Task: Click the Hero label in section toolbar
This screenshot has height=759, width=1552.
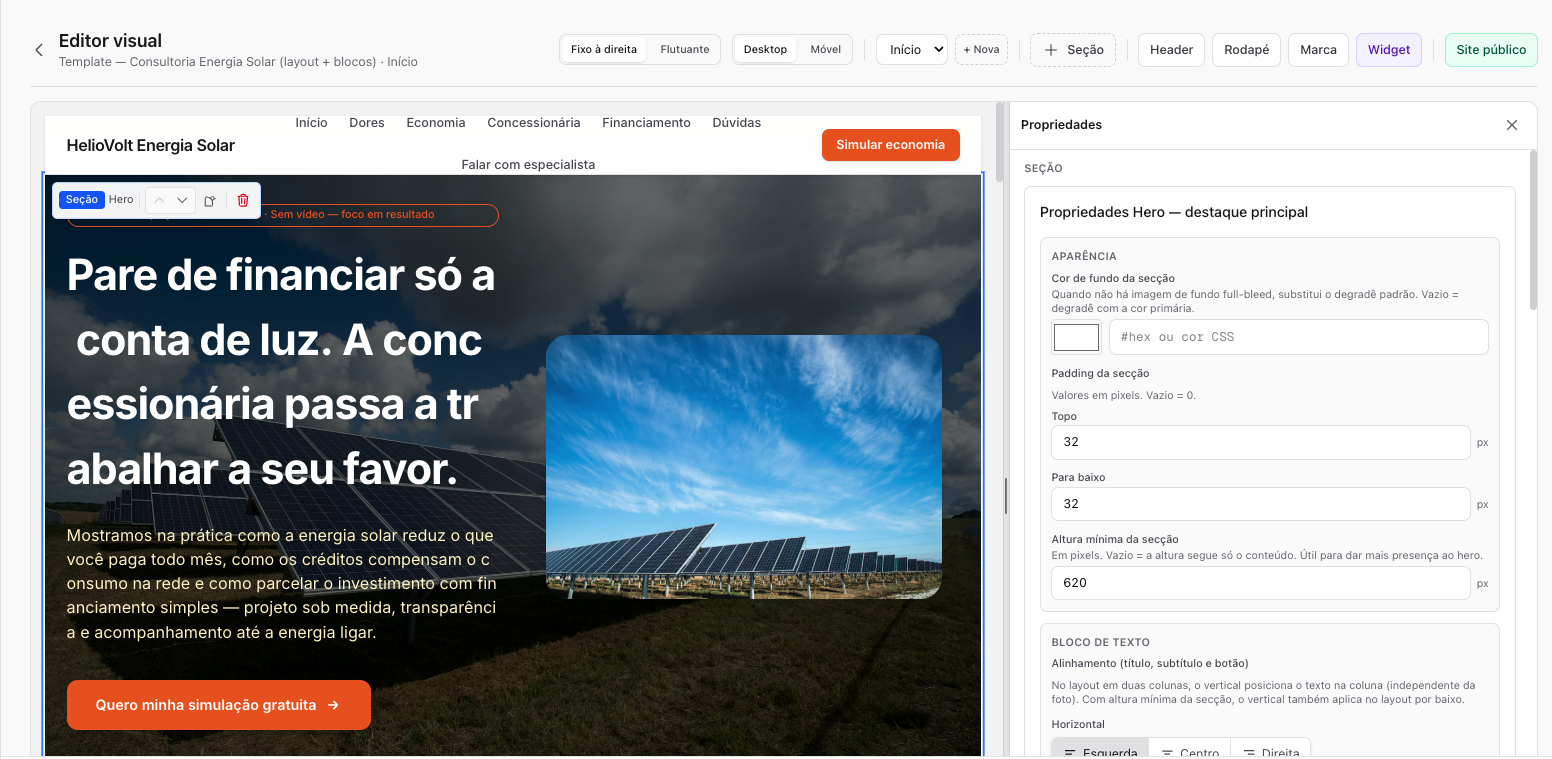Action: 121,200
